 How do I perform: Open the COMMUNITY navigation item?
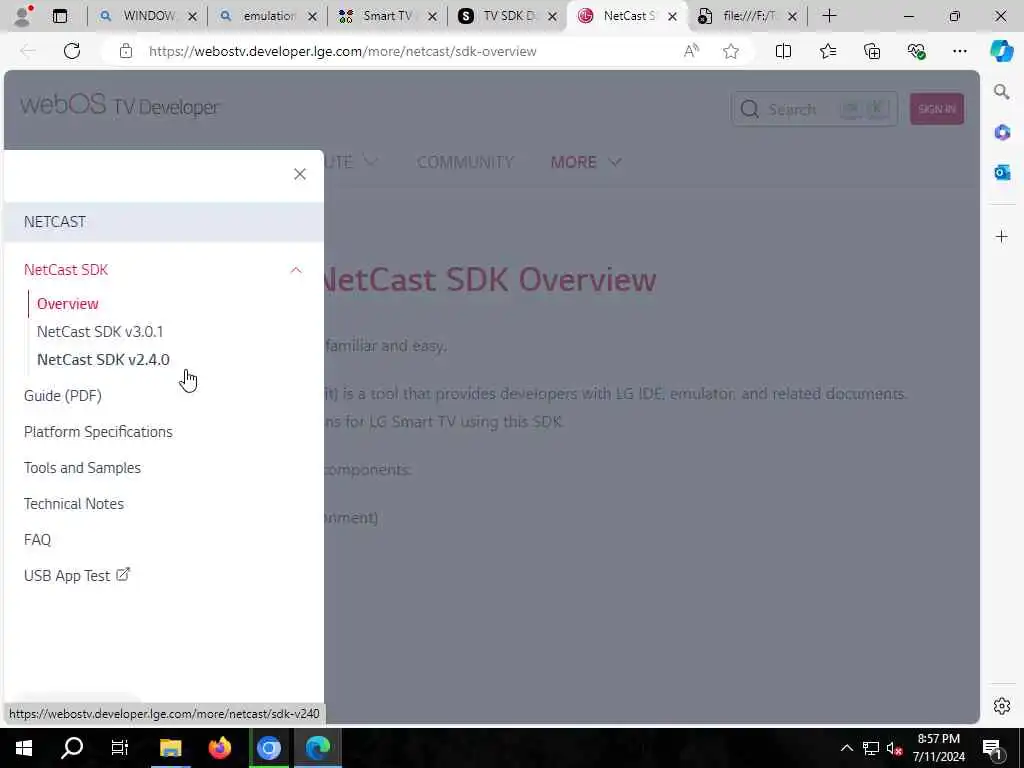[x=465, y=162]
